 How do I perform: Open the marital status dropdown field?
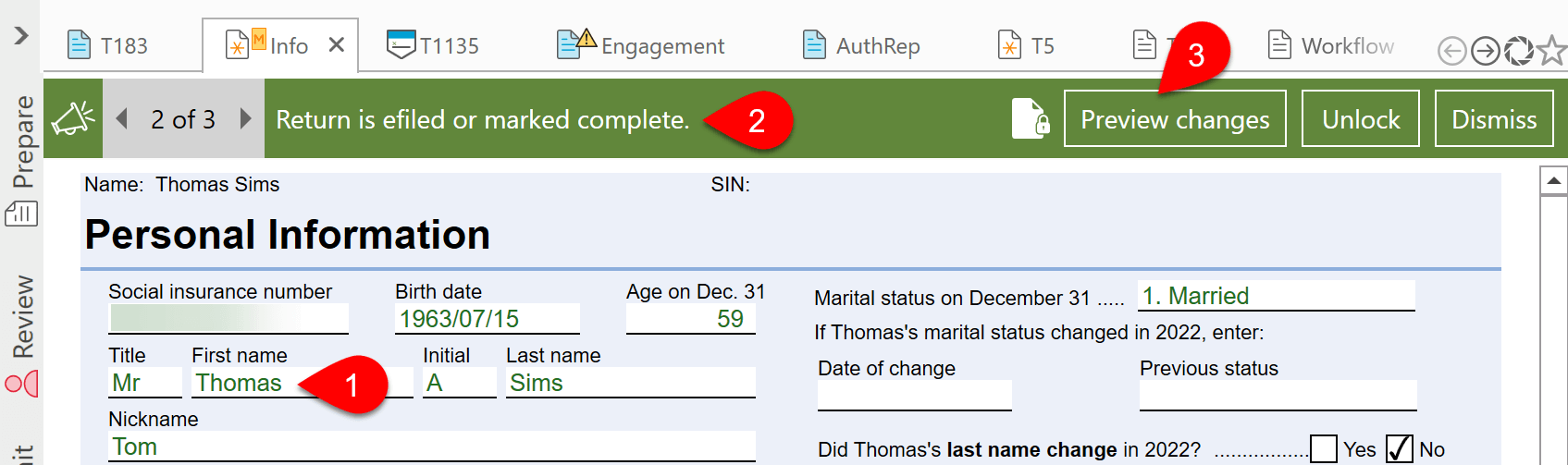(x=1276, y=296)
